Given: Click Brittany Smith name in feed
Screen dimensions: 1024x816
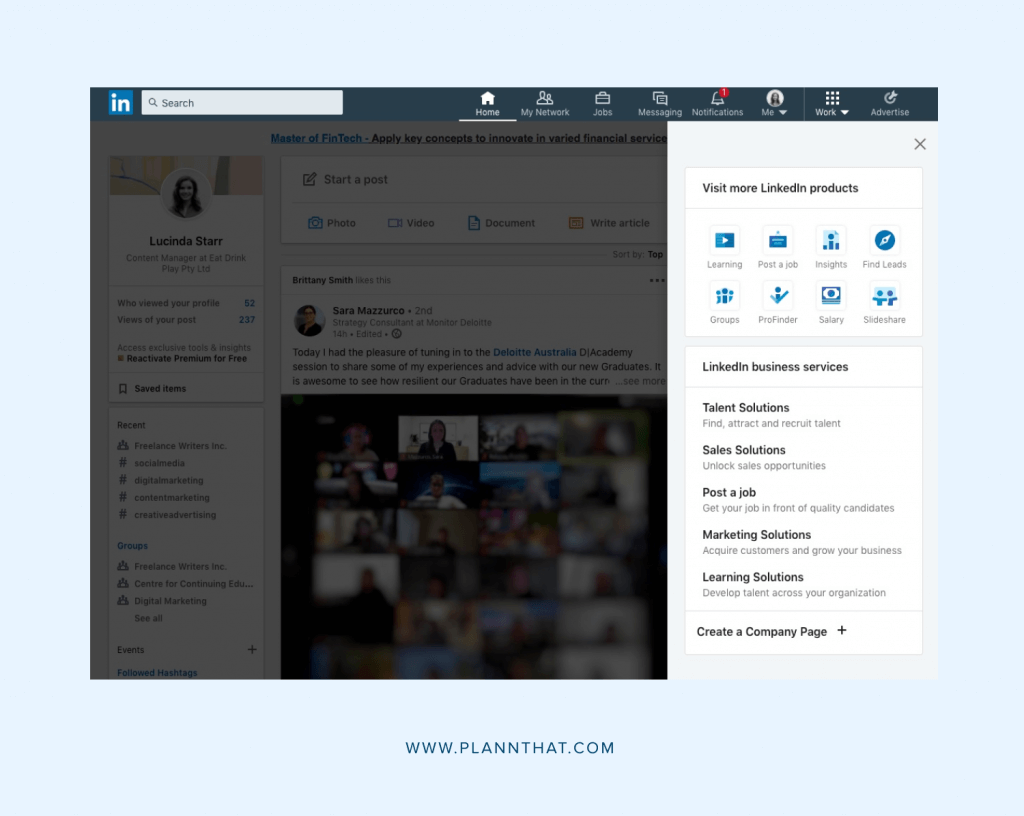Looking at the screenshot, I should tap(323, 280).
